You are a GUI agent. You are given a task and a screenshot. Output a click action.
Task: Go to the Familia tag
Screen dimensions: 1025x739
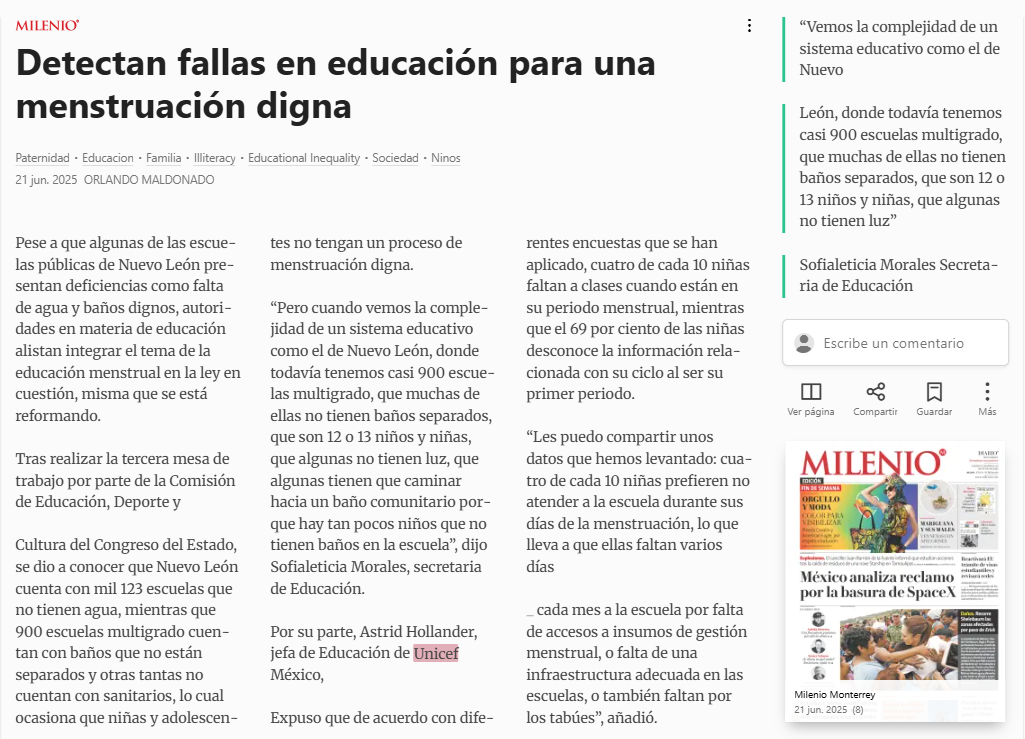pyautogui.click(x=164, y=158)
